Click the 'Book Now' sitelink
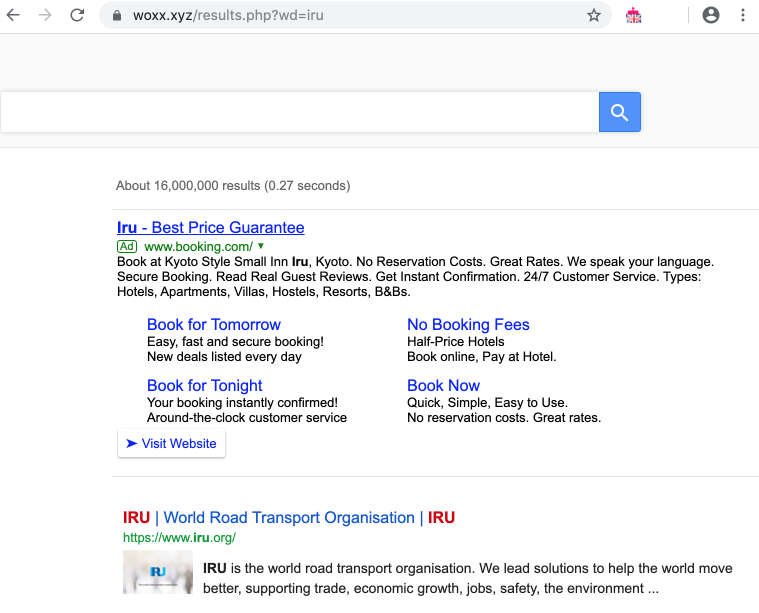759x613 pixels. point(443,385)
